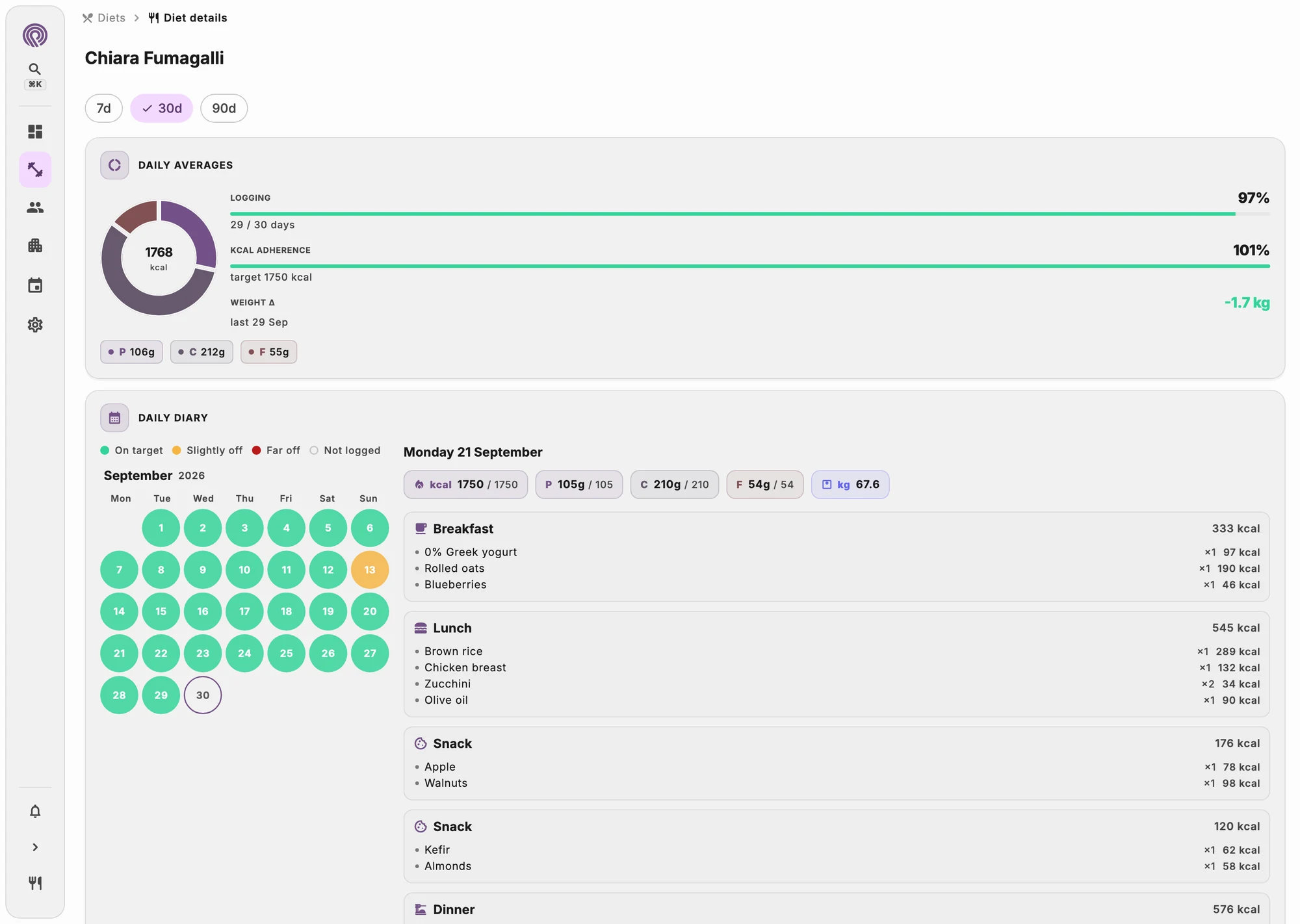The width and height of the screenshot is (1300, 924).
Task: Open the people (clients) sidebar icon
Action: (x=35, y=207)
